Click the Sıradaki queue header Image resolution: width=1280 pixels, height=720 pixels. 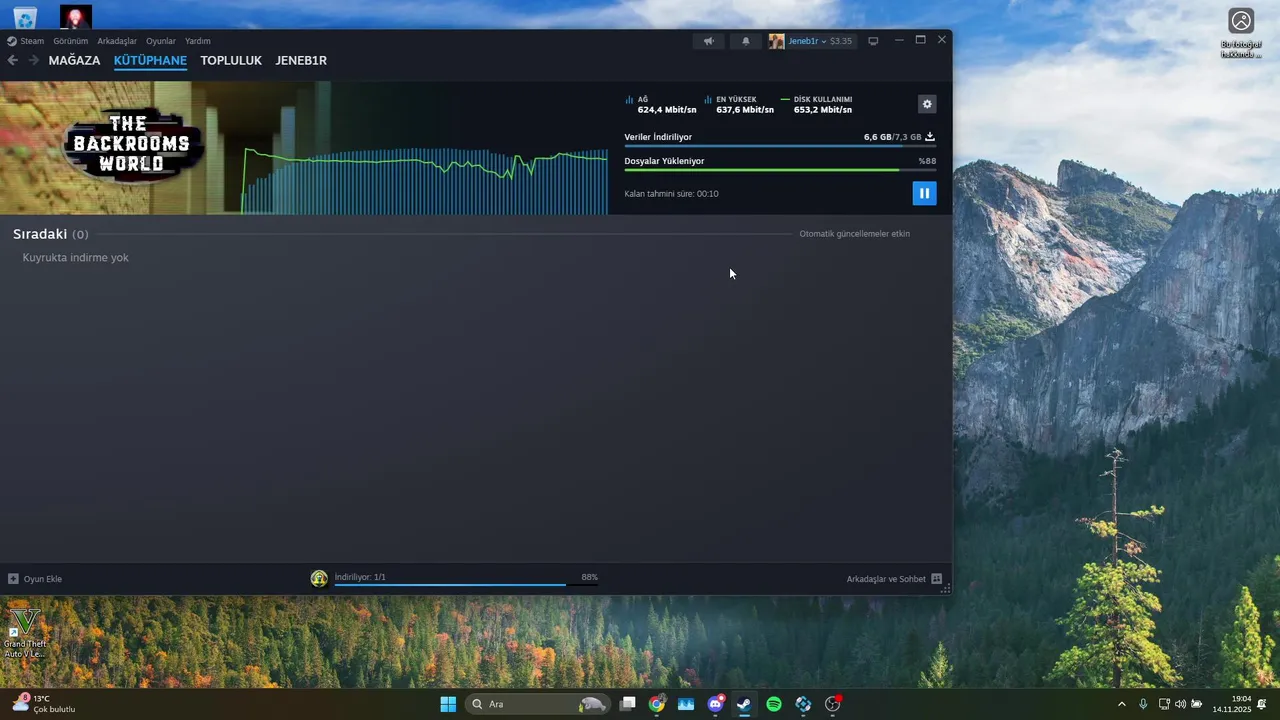[x=50, y=234]
